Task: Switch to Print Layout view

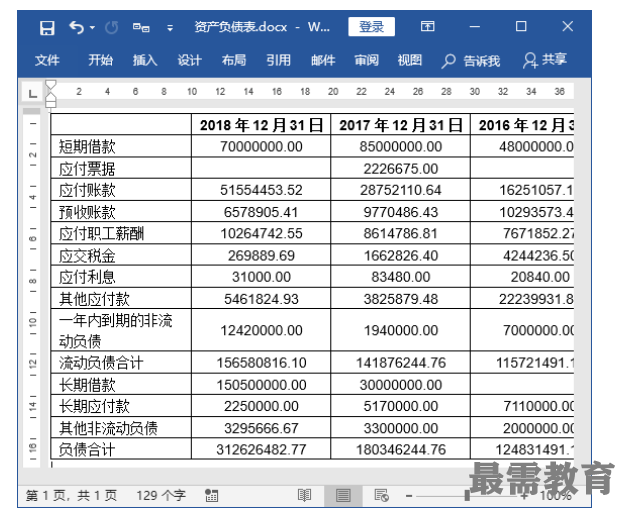Action: (x=343, y=495)
